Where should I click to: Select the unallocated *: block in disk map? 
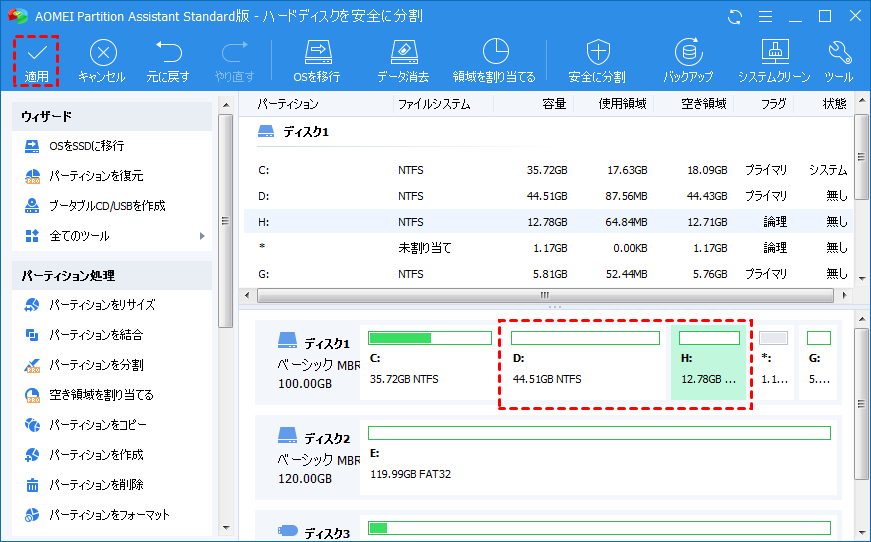(773, 363)
